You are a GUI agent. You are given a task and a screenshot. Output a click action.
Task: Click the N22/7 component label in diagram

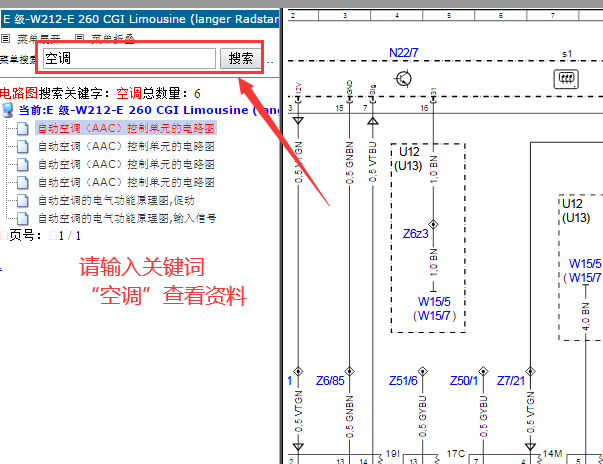pos(403,53)
